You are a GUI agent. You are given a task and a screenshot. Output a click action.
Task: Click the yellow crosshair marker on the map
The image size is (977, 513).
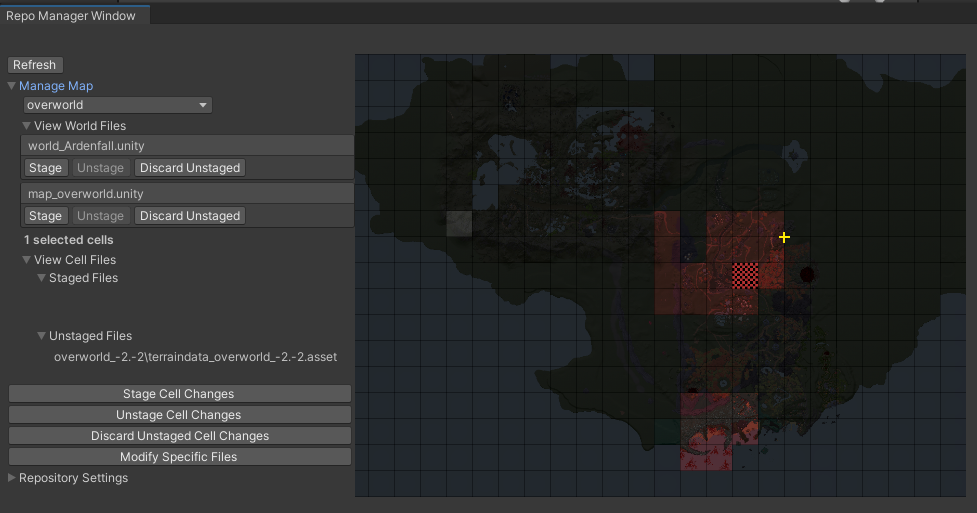(784, 237)
